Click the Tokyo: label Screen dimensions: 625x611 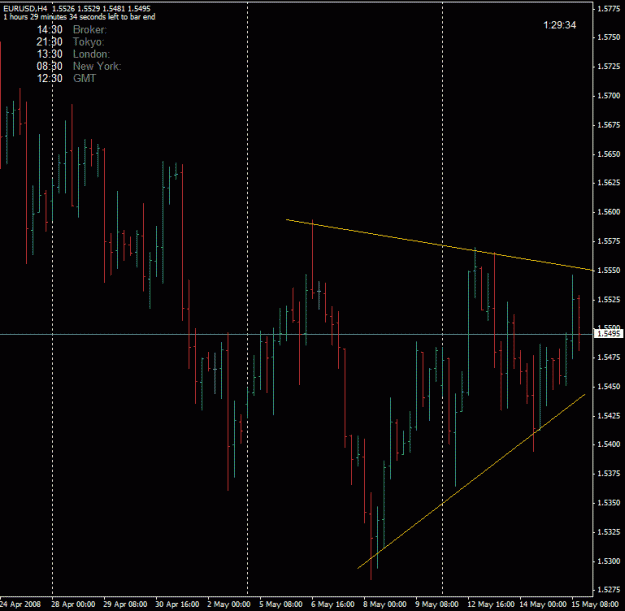click(88, 42)
